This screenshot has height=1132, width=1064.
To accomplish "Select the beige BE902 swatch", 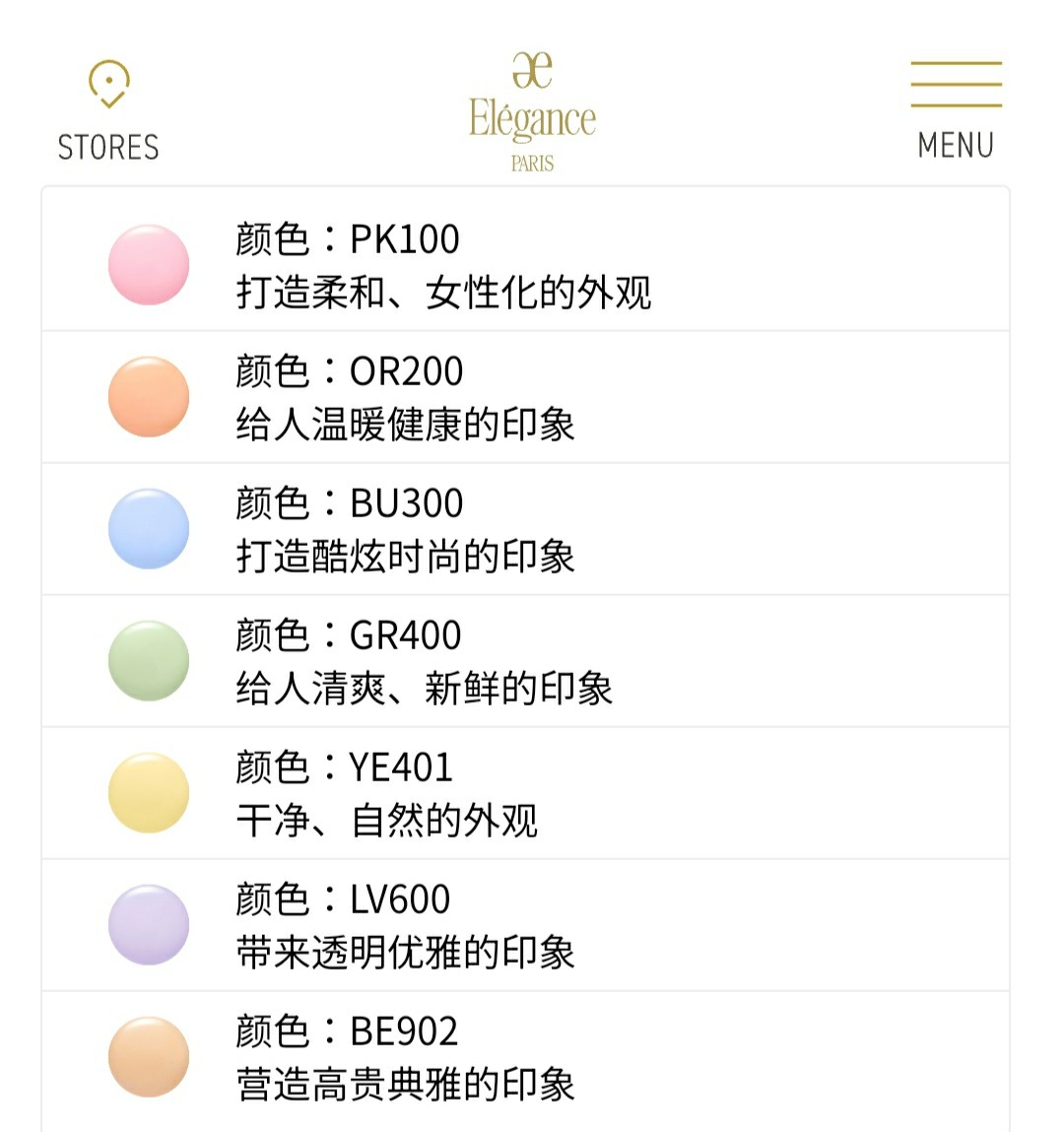I will 149,1056.
